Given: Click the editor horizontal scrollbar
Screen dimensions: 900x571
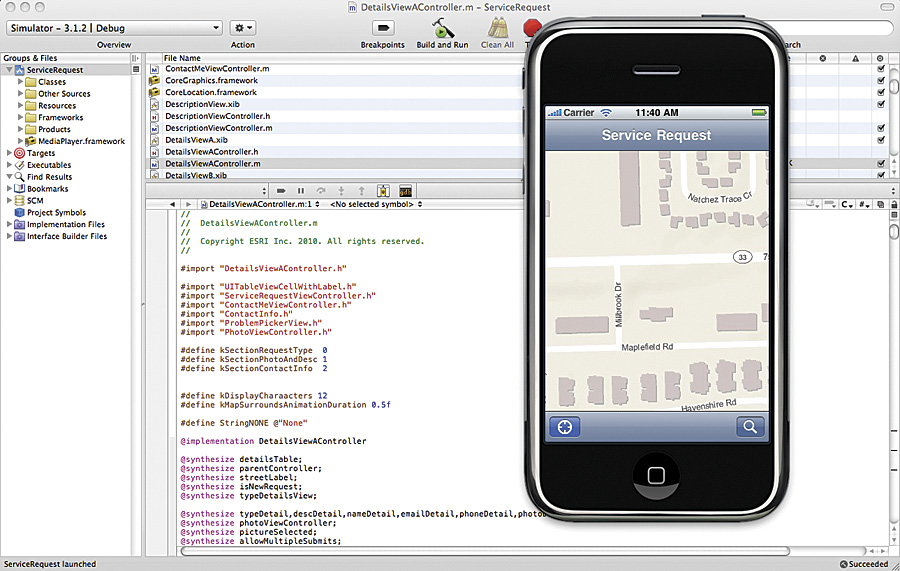Looking at the screenshot, I should [x=486, y=551].
